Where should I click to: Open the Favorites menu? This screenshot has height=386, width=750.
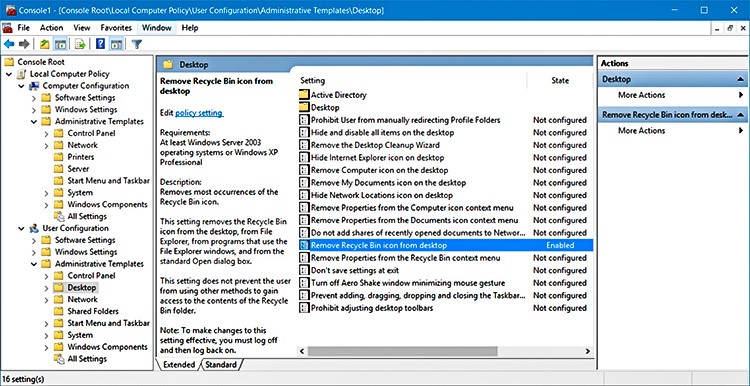click(116, 28)
